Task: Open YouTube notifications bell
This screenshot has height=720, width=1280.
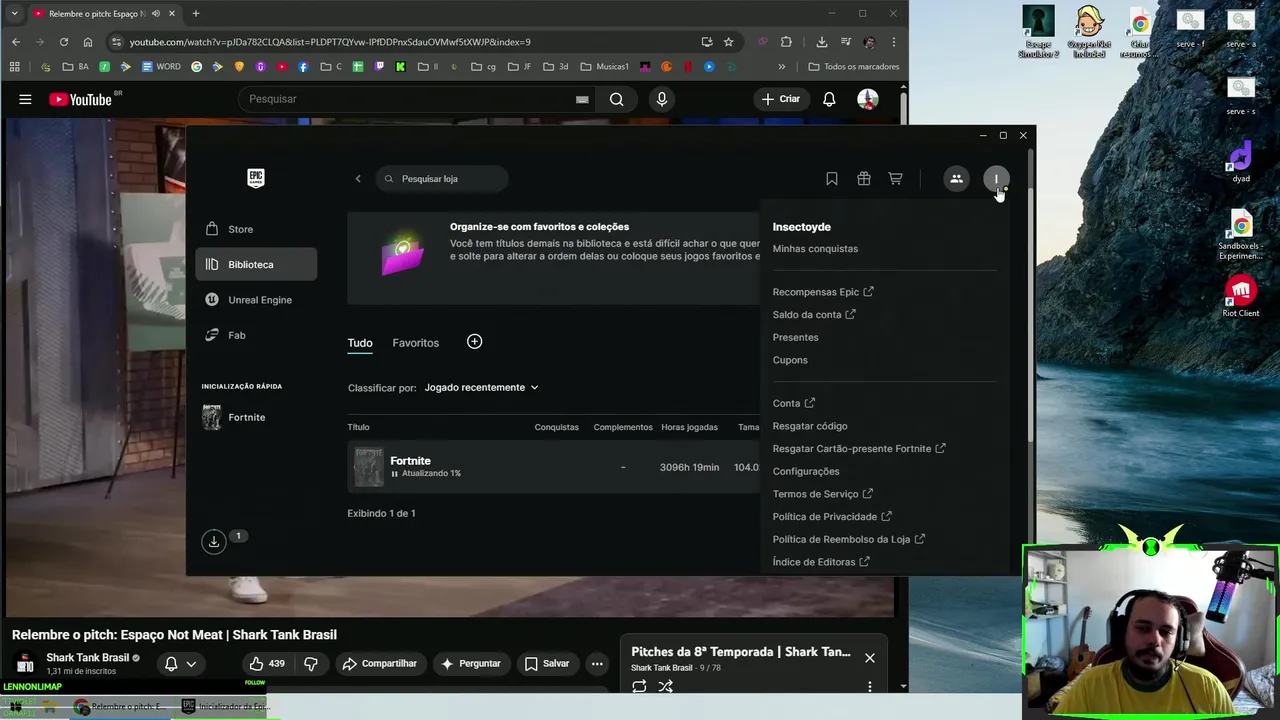Action: [829, 99]
